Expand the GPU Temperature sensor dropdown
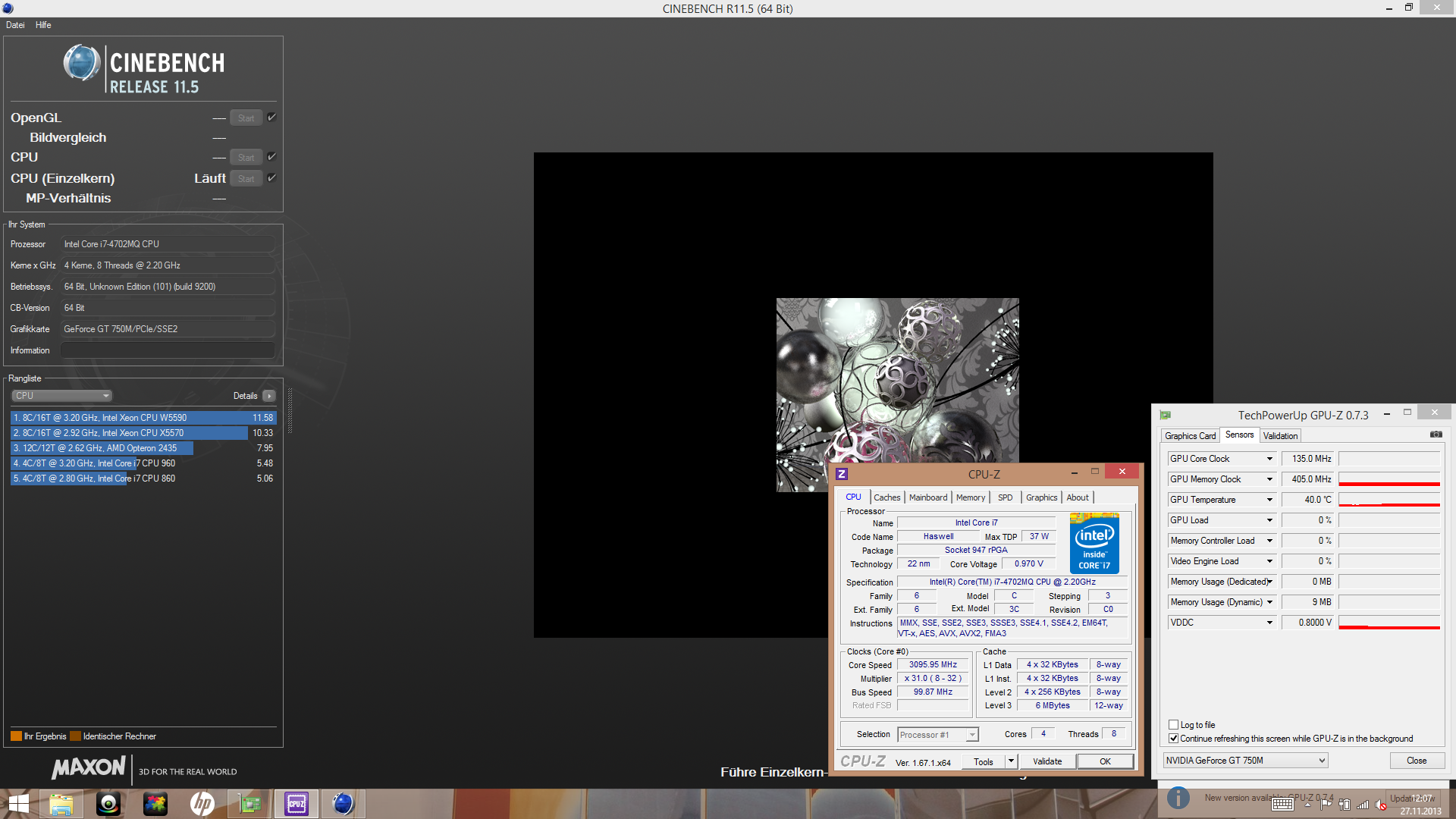Viewport: 1456px width, 819px height. (1269, 500)
